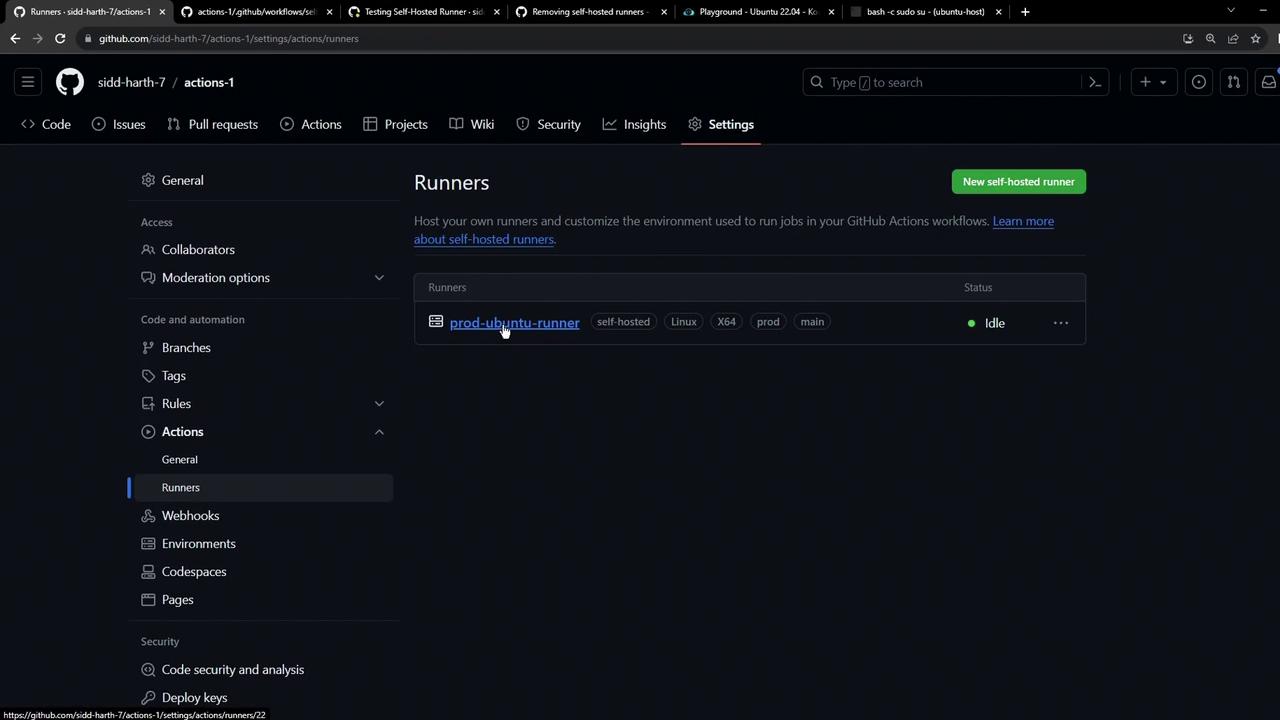
Task: Close the Removing self-hosted runners browser tab
Action: pyautogui.click(x=663, y=12)
